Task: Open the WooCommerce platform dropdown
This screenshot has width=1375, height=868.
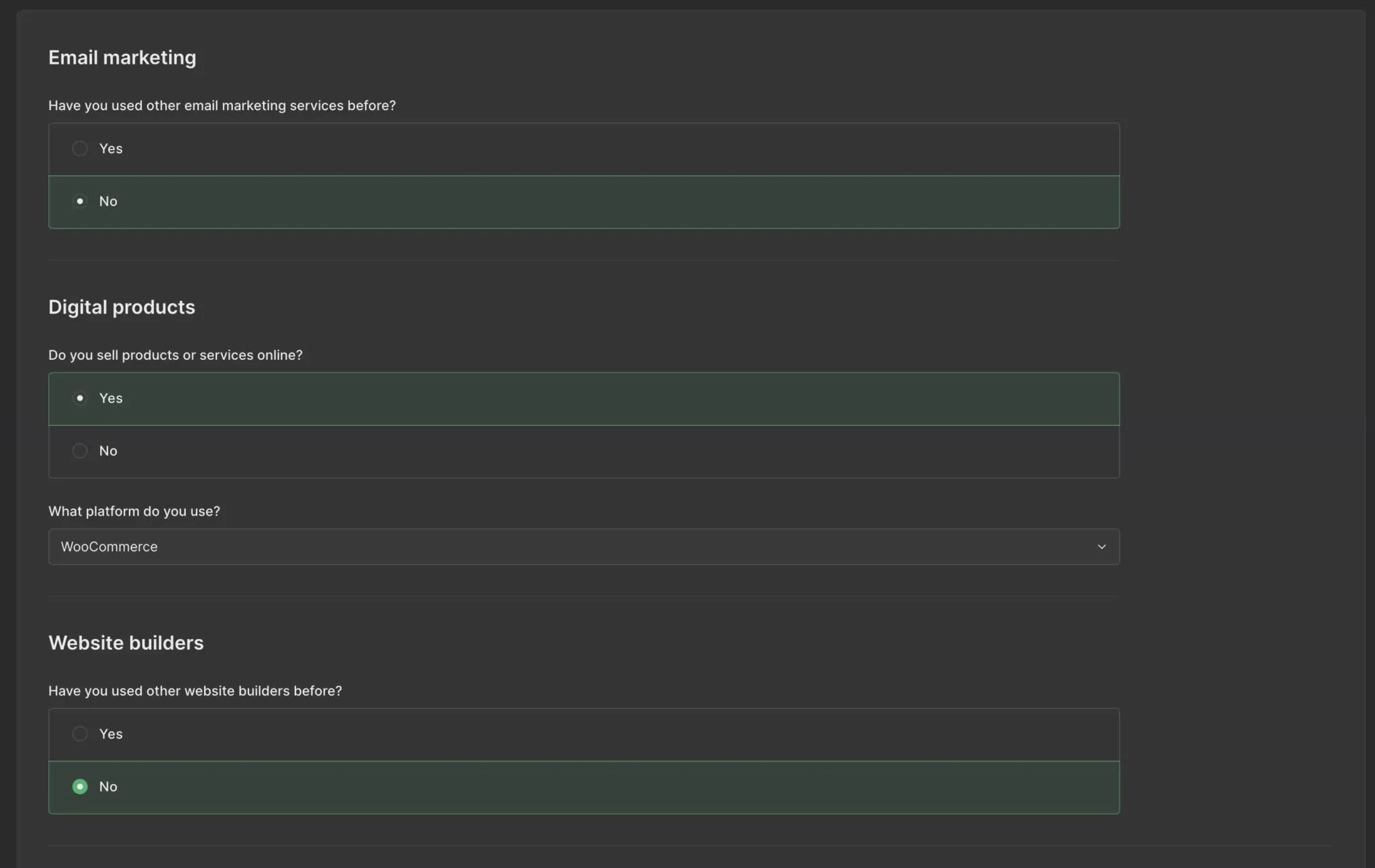Action: tap(583, 546)
